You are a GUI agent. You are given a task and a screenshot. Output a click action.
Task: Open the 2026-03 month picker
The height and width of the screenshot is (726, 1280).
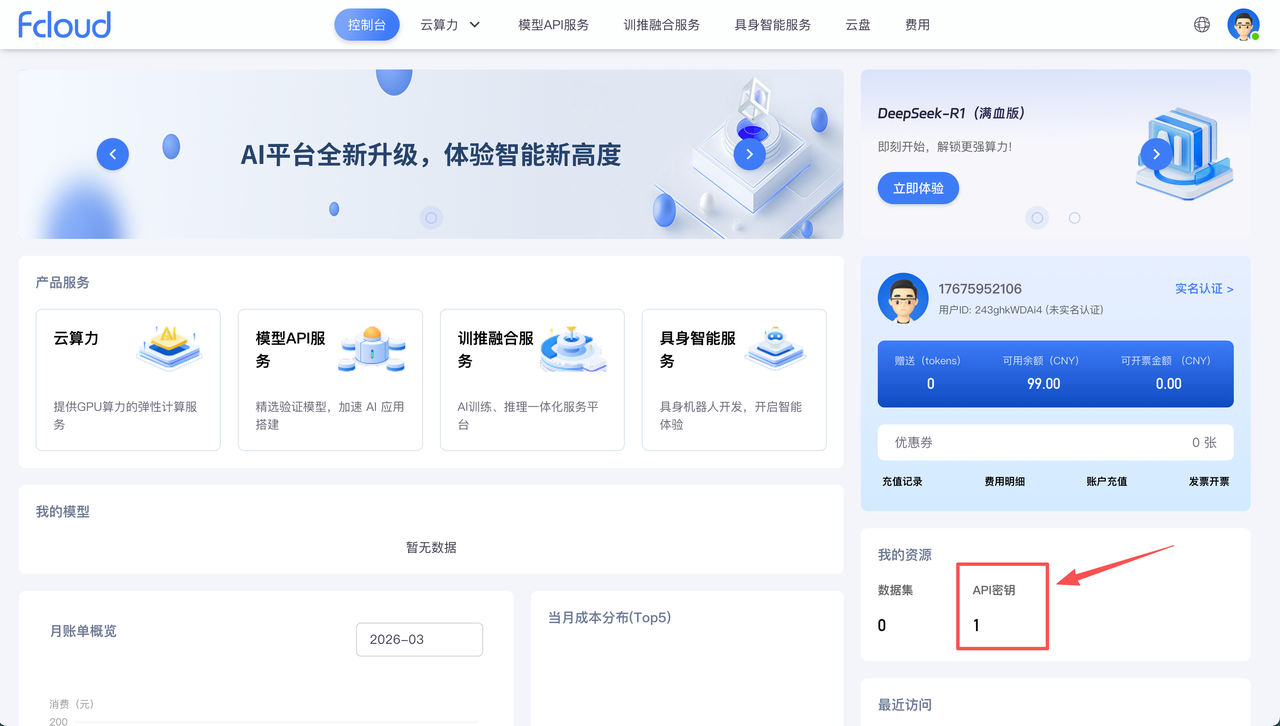(419, 640)
